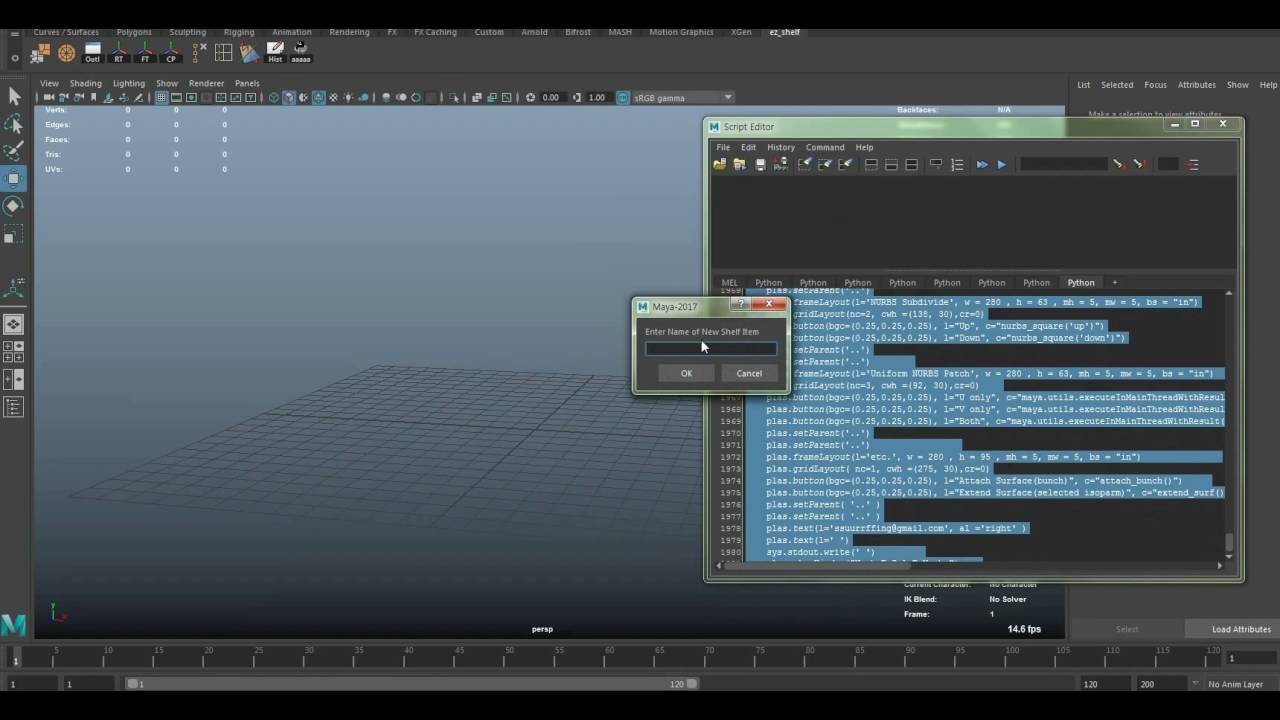Click Clear History broom icon in Script Editor
This screenshot has width=1280, height=720.
click(x=804, y=164)
